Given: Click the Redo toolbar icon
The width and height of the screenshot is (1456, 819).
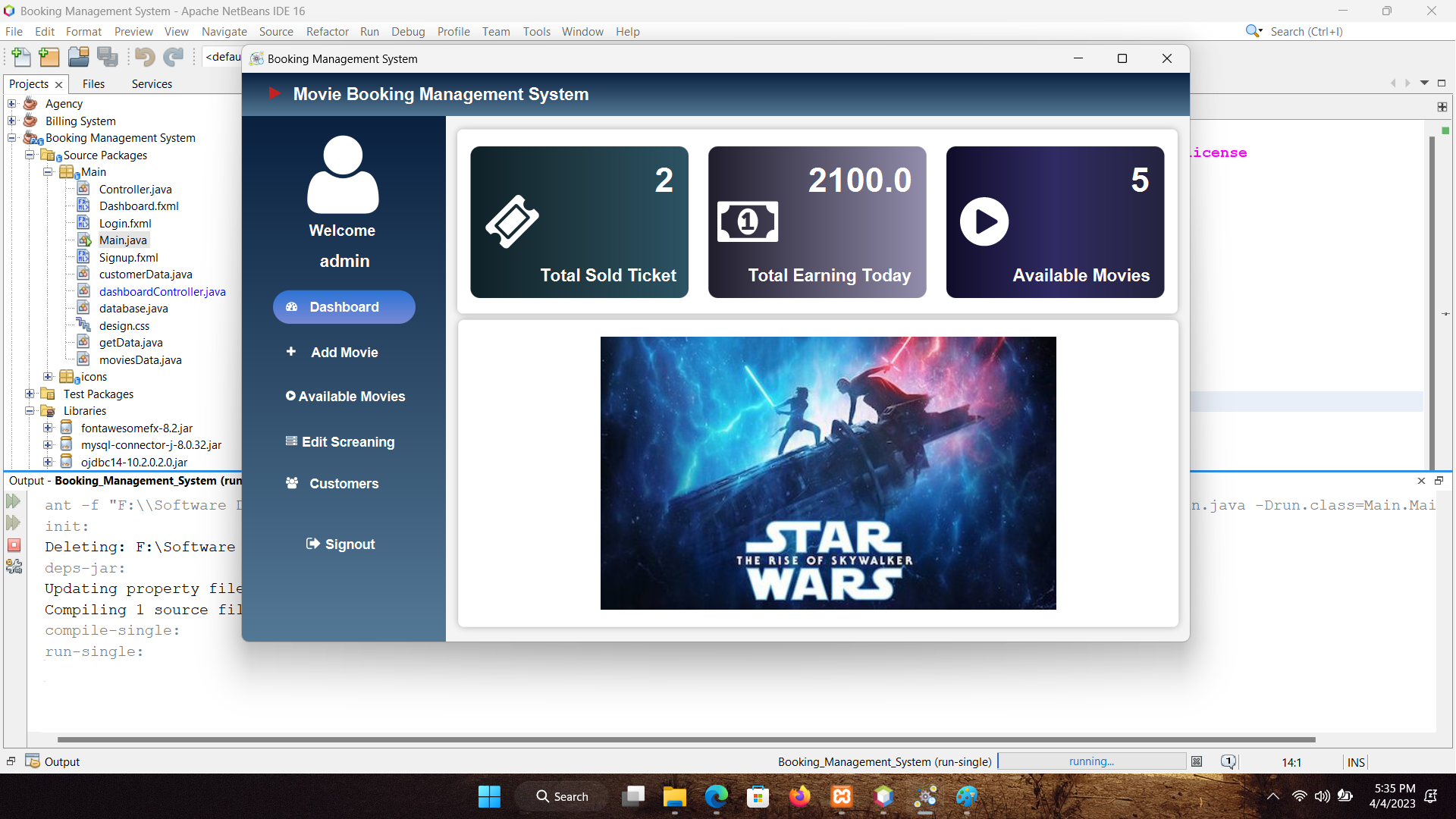Looking at the screenshot, I should tap(174, 57).
